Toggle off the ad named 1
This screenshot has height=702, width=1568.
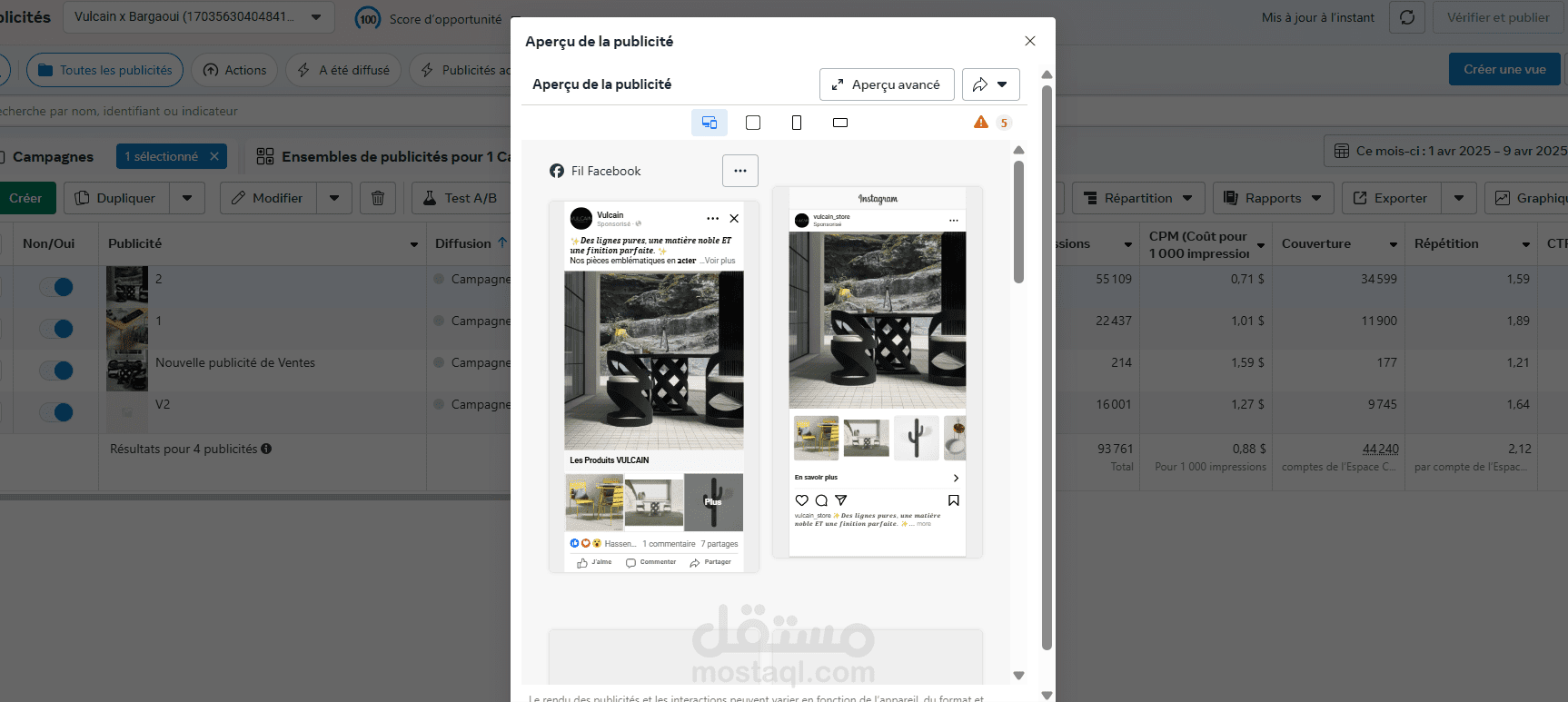coord(56,329)
